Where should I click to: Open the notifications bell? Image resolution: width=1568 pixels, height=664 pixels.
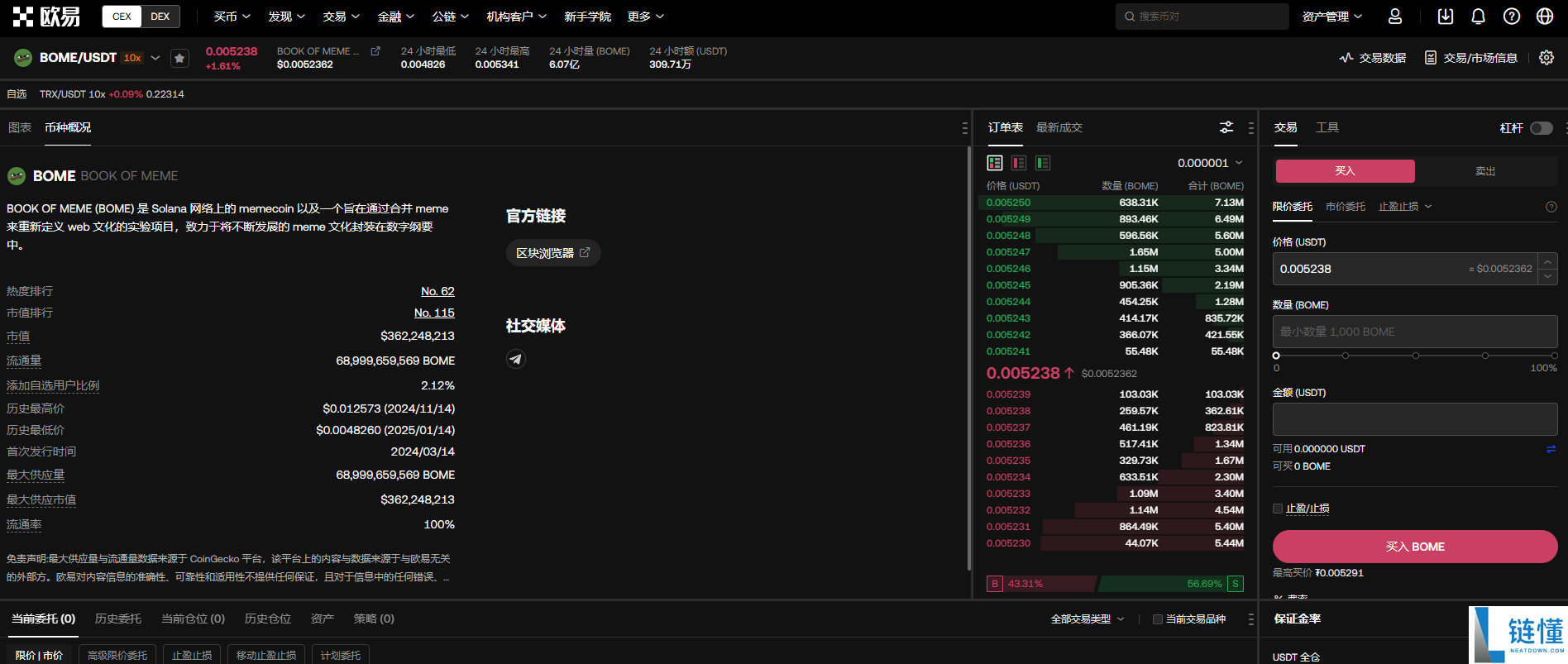(x=1479, y=17)
